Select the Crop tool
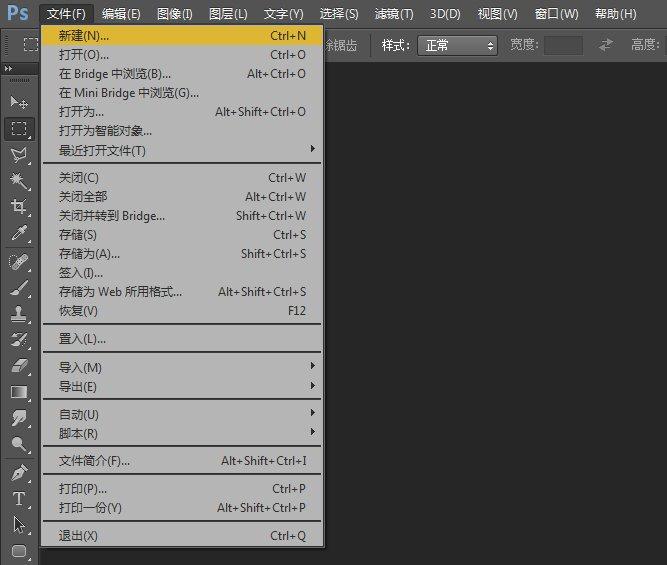The image size is (667, 565). pyautogui.click(x=19, y=207)
